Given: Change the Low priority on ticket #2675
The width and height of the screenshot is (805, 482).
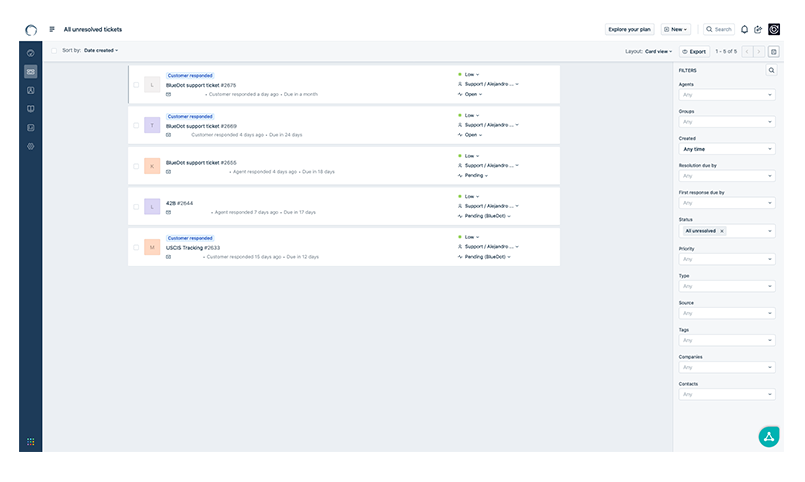Looking at the screenshot, I should click(x=469, y=74).
